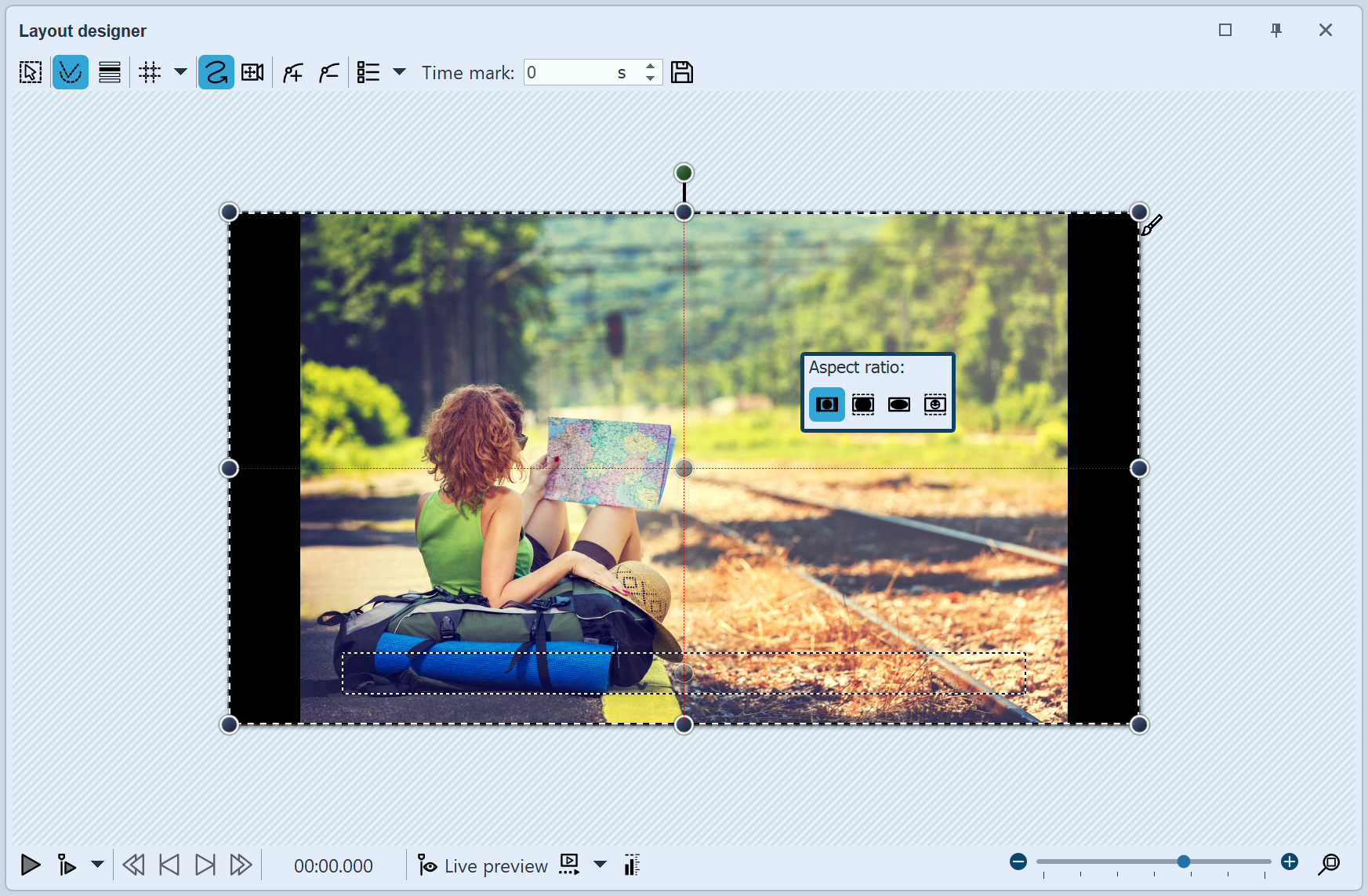The height and width of the screenshot is (896, 1368).
Task: Remove a curve point
Action: coord(328,72)
